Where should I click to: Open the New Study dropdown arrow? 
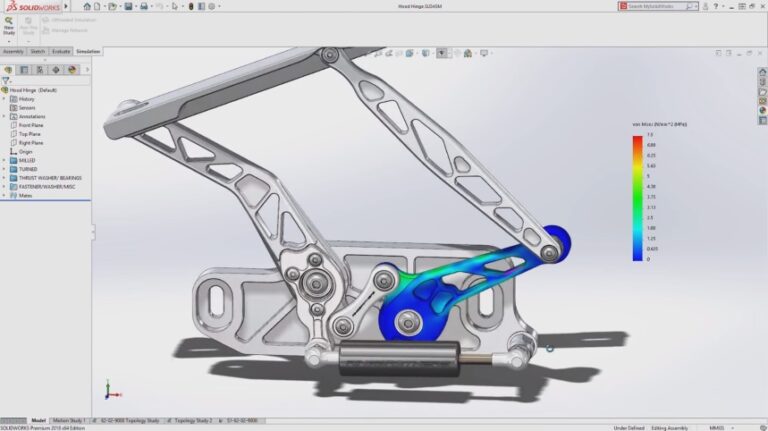9,41
